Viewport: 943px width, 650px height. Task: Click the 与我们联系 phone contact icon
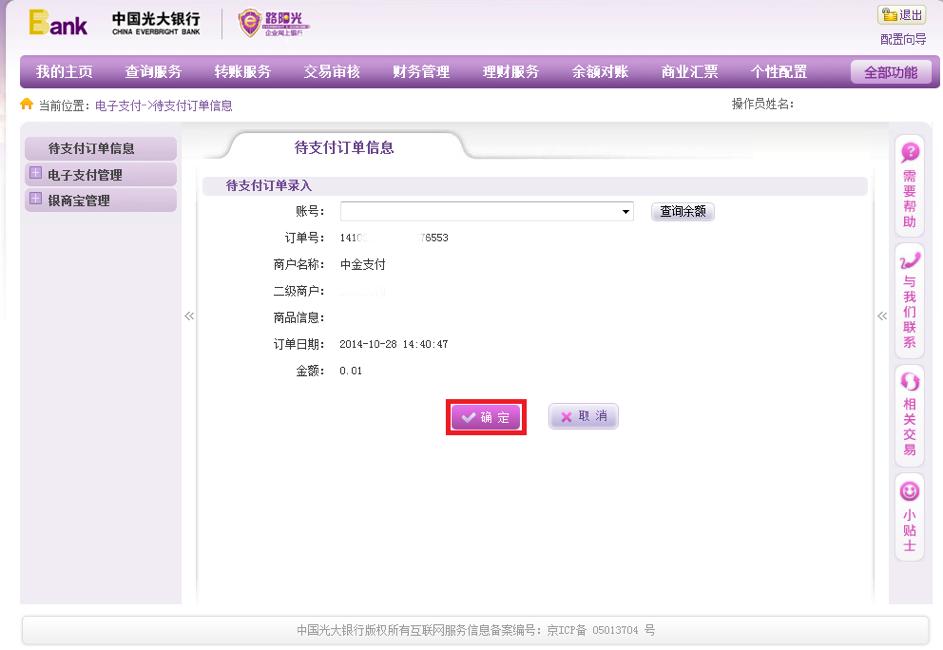pos(908,262)
